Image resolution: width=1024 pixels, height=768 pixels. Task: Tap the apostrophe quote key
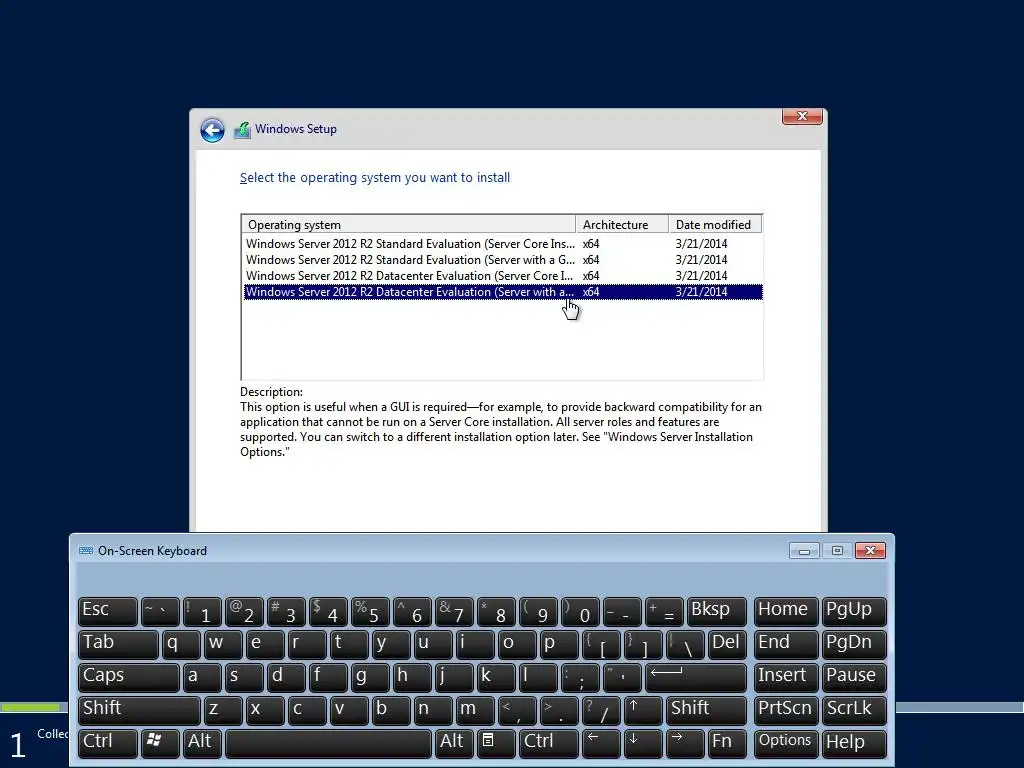pyautogui.click(x=622, y=677)
